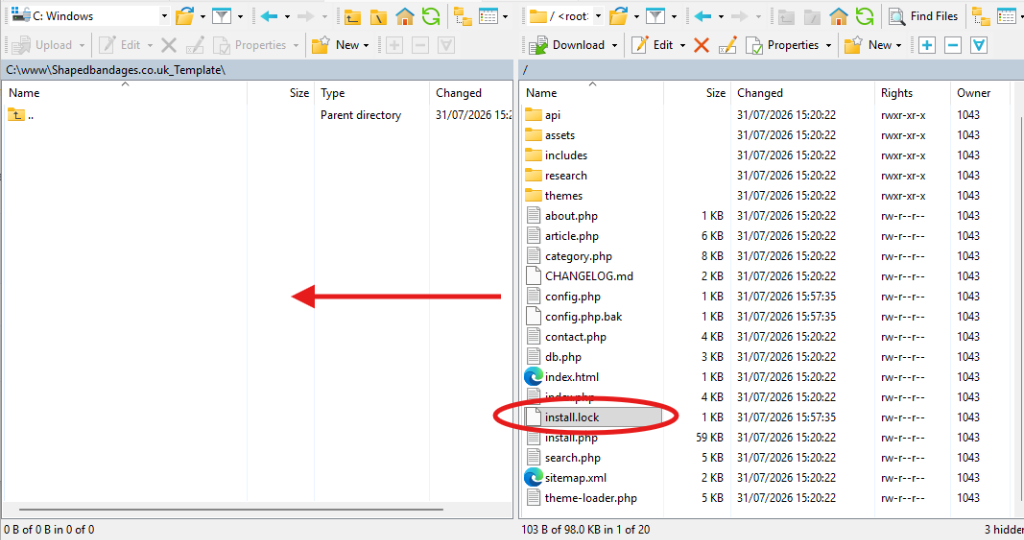Image resolution: width=1024 pixels, height=540 pixels.
Task: Click the local path bar C:\www\Shapedbandages.co.uk_Template\
Action: [x=257, y=70]
